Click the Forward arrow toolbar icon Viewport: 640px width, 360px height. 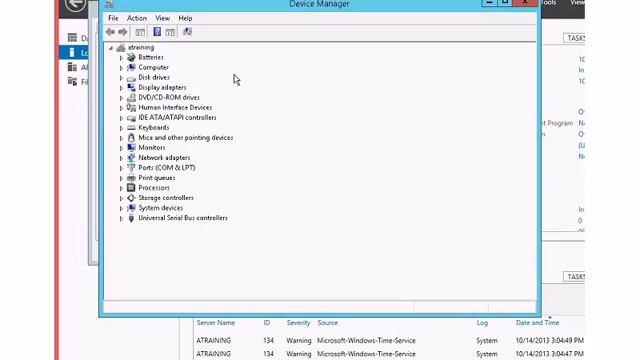122,32
